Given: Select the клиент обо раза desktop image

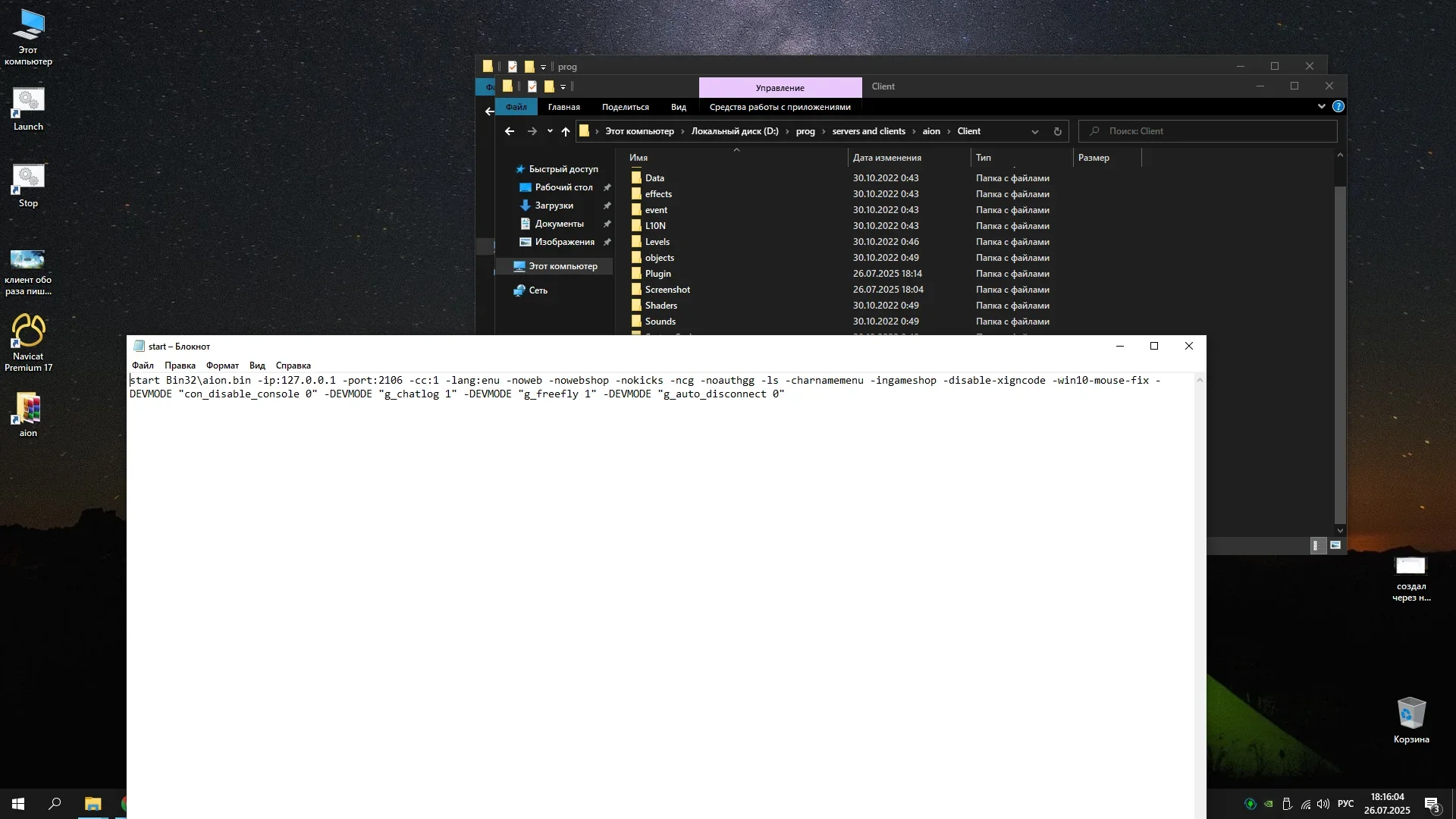Looking at the screenshot, I should click(x=28, y=271).
